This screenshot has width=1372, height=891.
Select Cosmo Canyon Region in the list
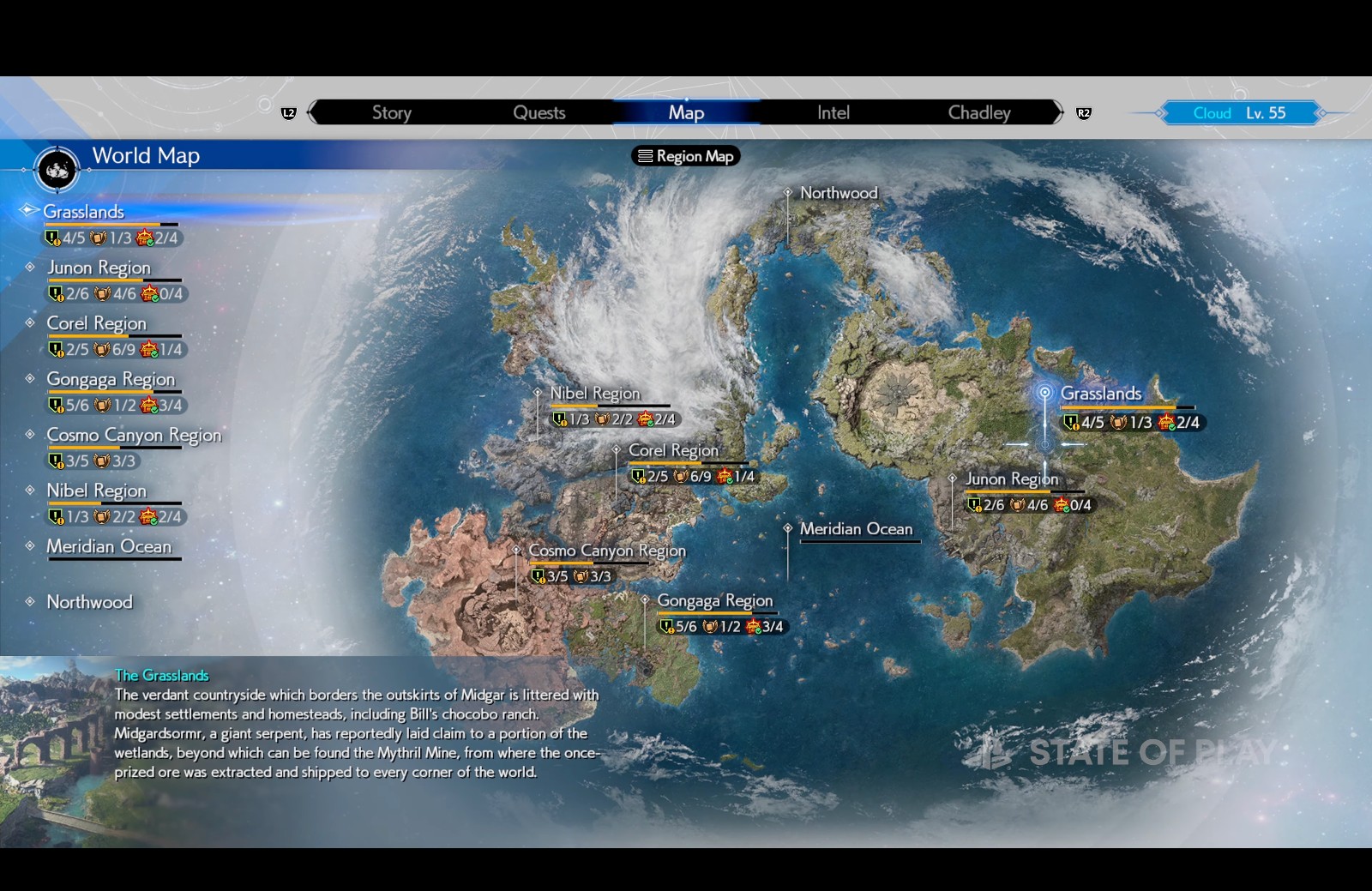tap(134, 435)
